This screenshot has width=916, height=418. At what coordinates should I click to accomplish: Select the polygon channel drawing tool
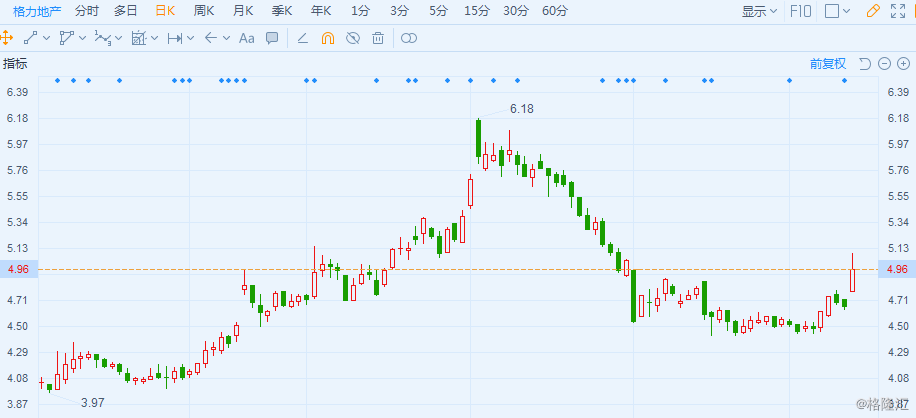click(x=67, y=39)
